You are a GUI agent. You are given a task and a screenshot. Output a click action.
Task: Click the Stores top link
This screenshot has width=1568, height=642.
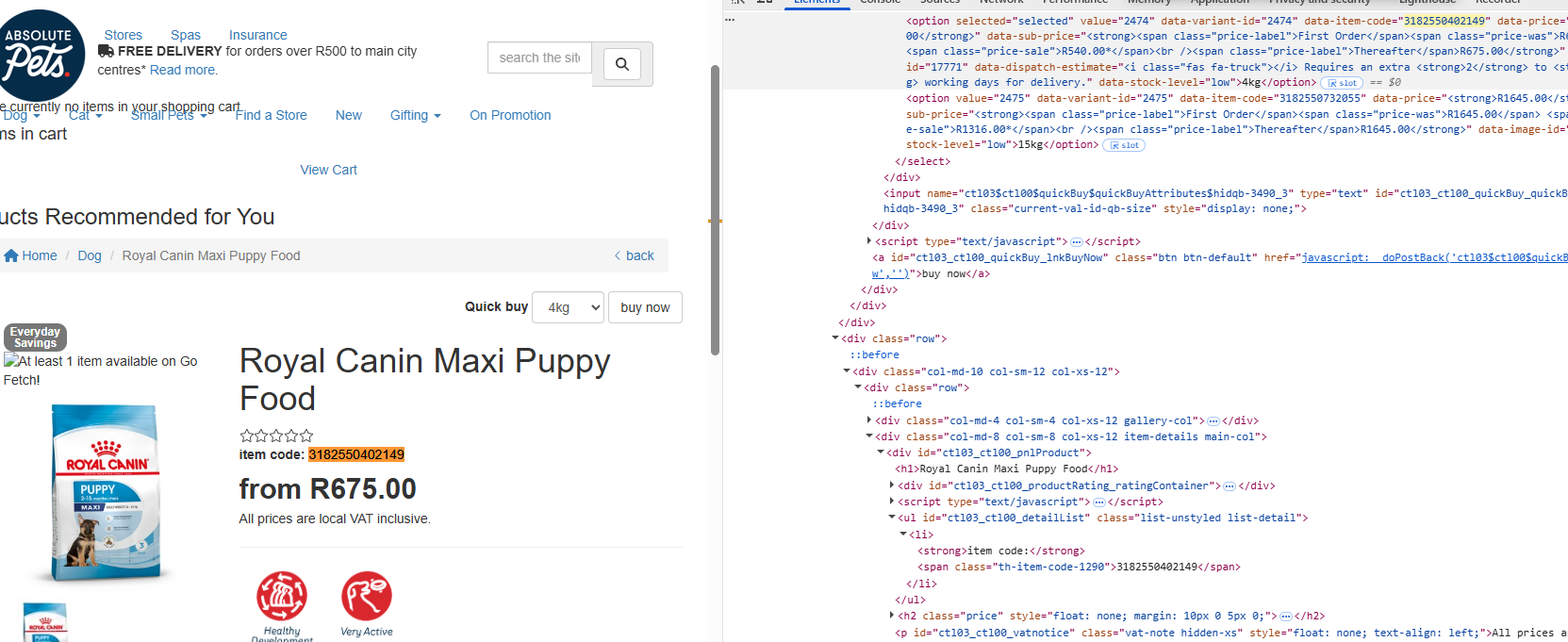pos(124,35)
